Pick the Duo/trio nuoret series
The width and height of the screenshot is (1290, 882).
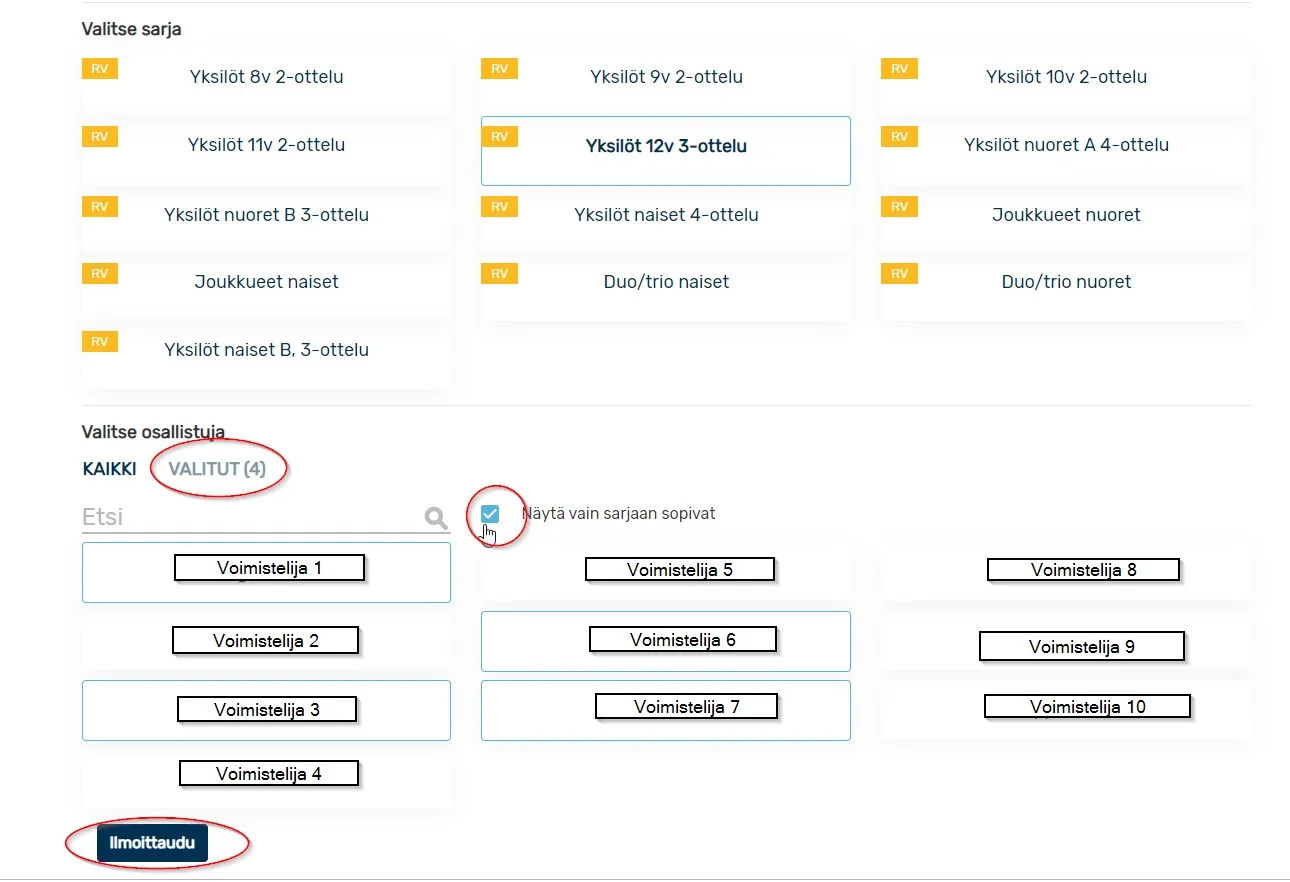point(1066,288)
